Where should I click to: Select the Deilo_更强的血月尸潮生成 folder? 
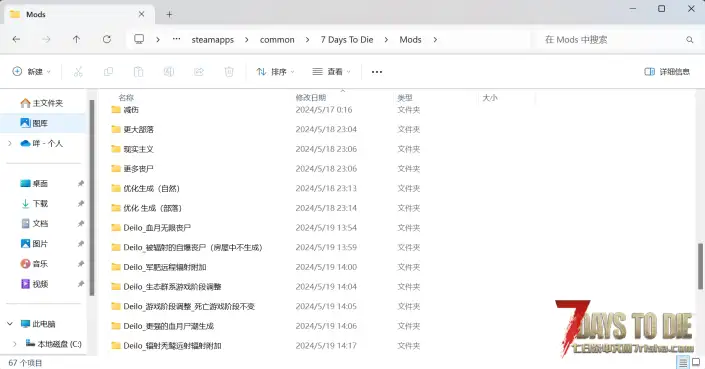162,326
